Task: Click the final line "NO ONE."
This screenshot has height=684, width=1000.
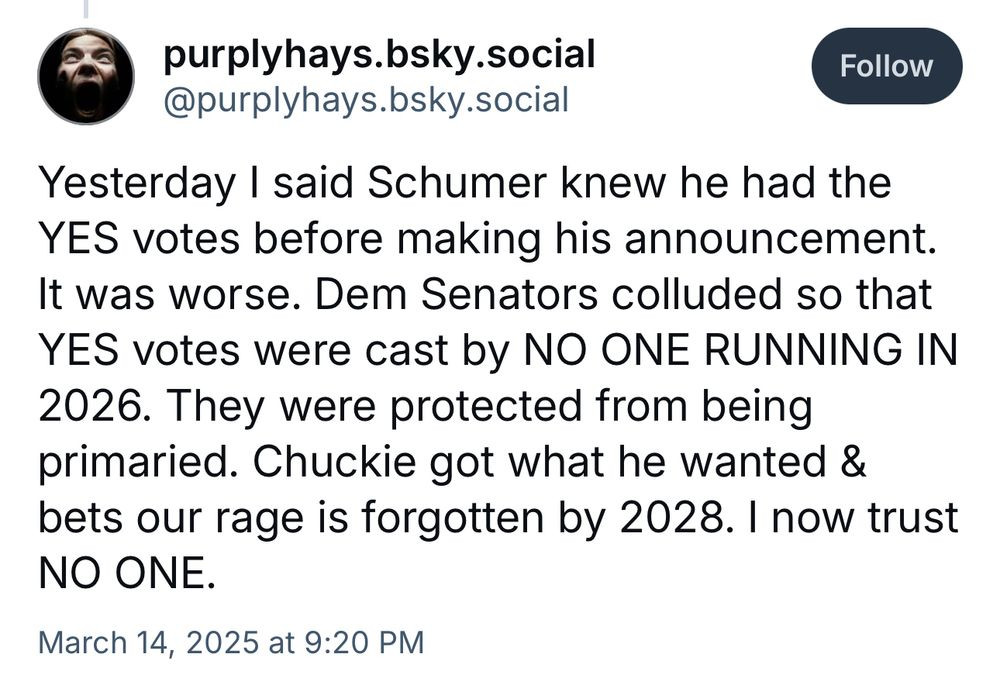Action: pyautogui.click(x=127, y=574)
